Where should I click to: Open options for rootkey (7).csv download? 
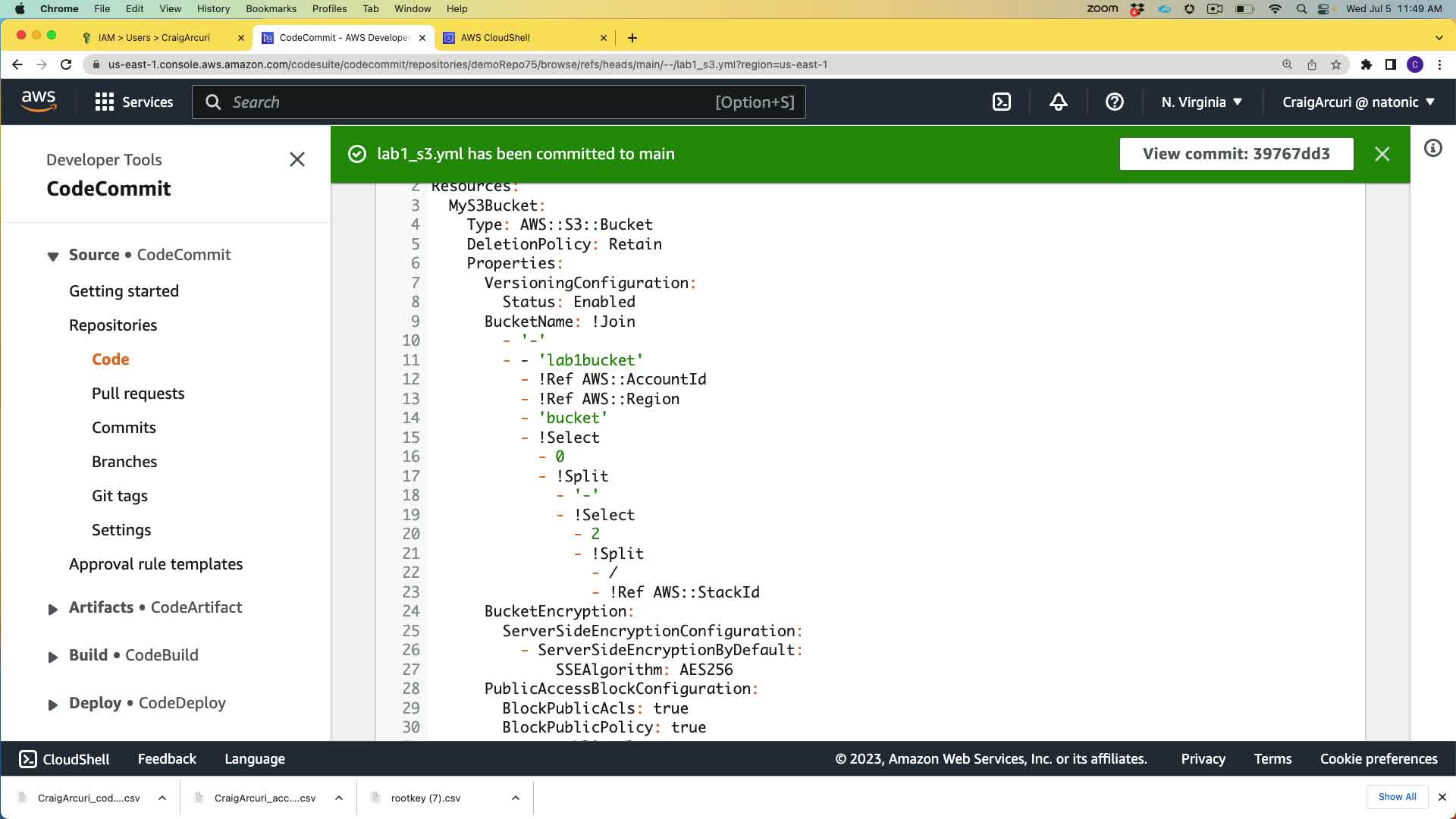(516, 798)
